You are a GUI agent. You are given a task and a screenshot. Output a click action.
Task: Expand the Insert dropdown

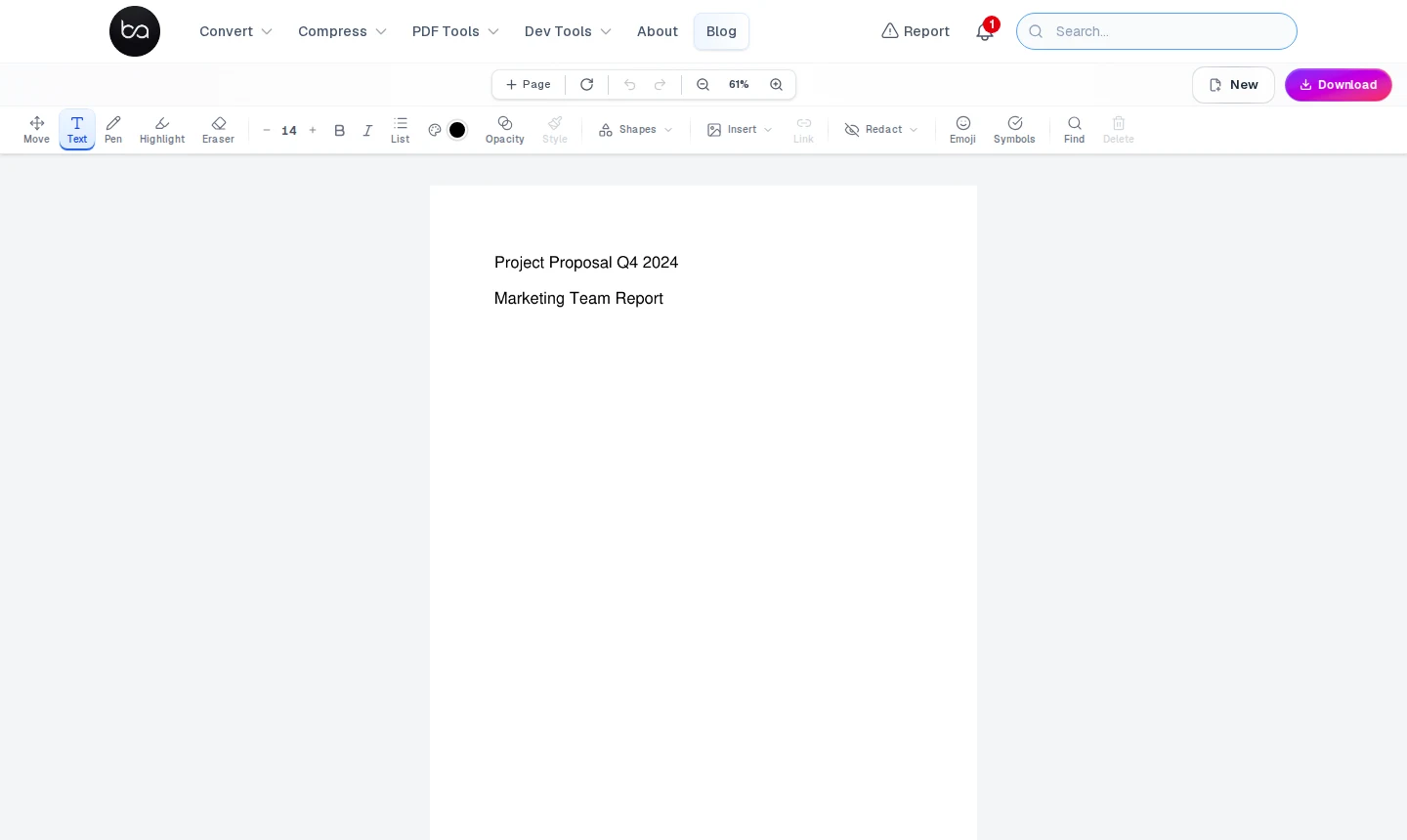741,130
